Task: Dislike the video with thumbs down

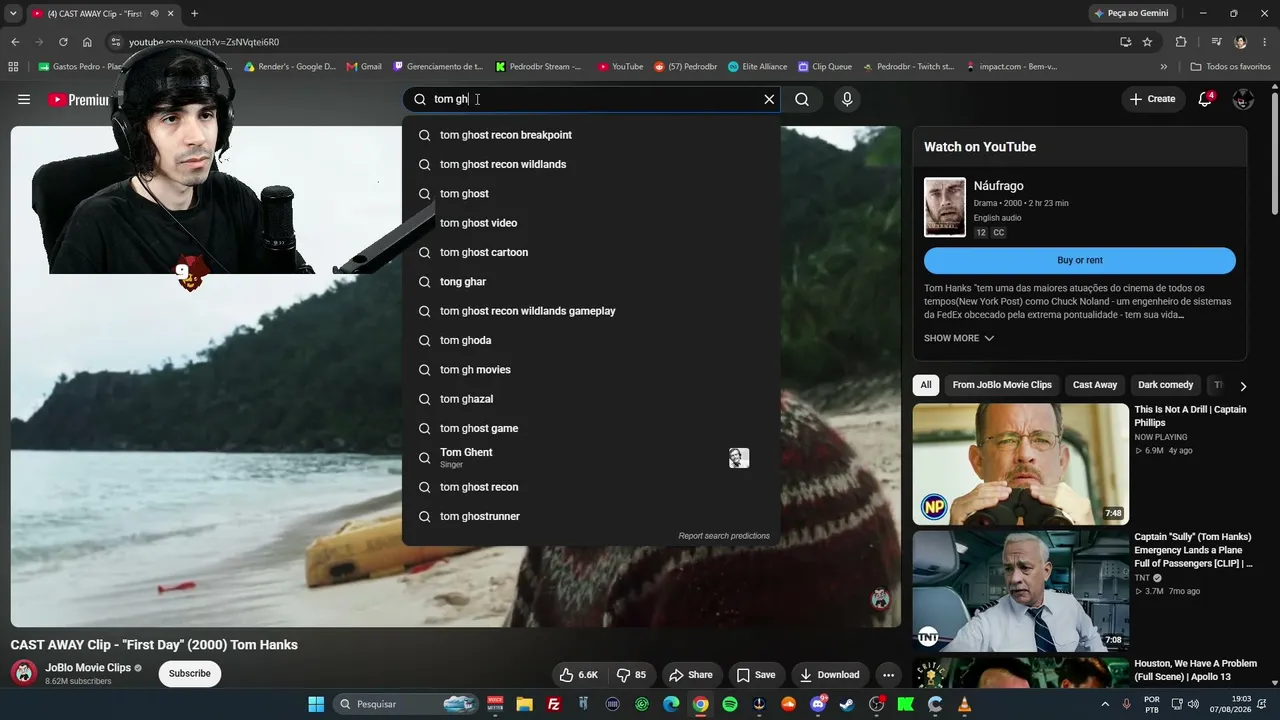Action: point(632,675)
